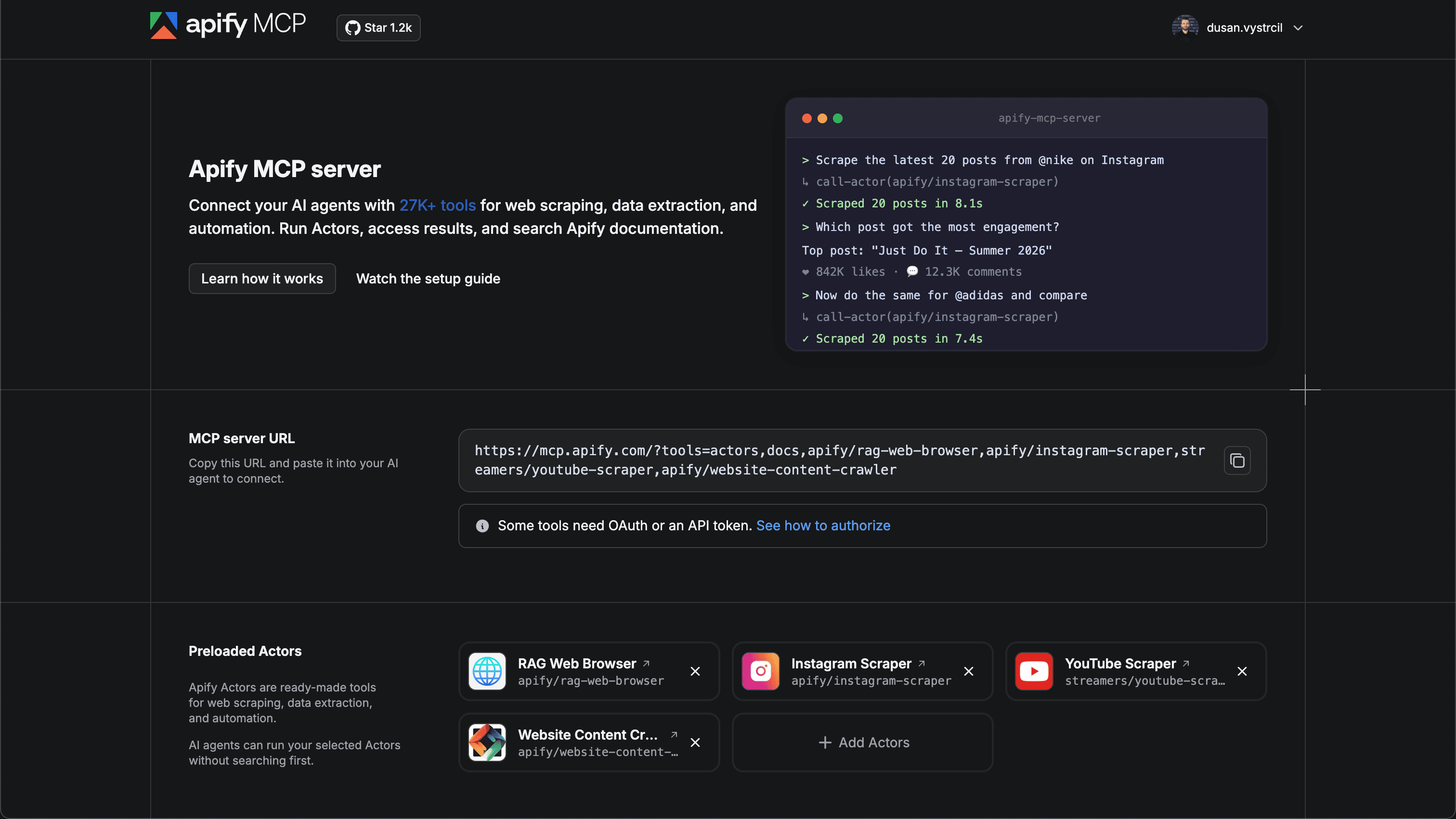Viewport: 1456px width, 819px height.
Task: Click the 'apify/rag-web-browser' slug text
Action: [591, 680]
